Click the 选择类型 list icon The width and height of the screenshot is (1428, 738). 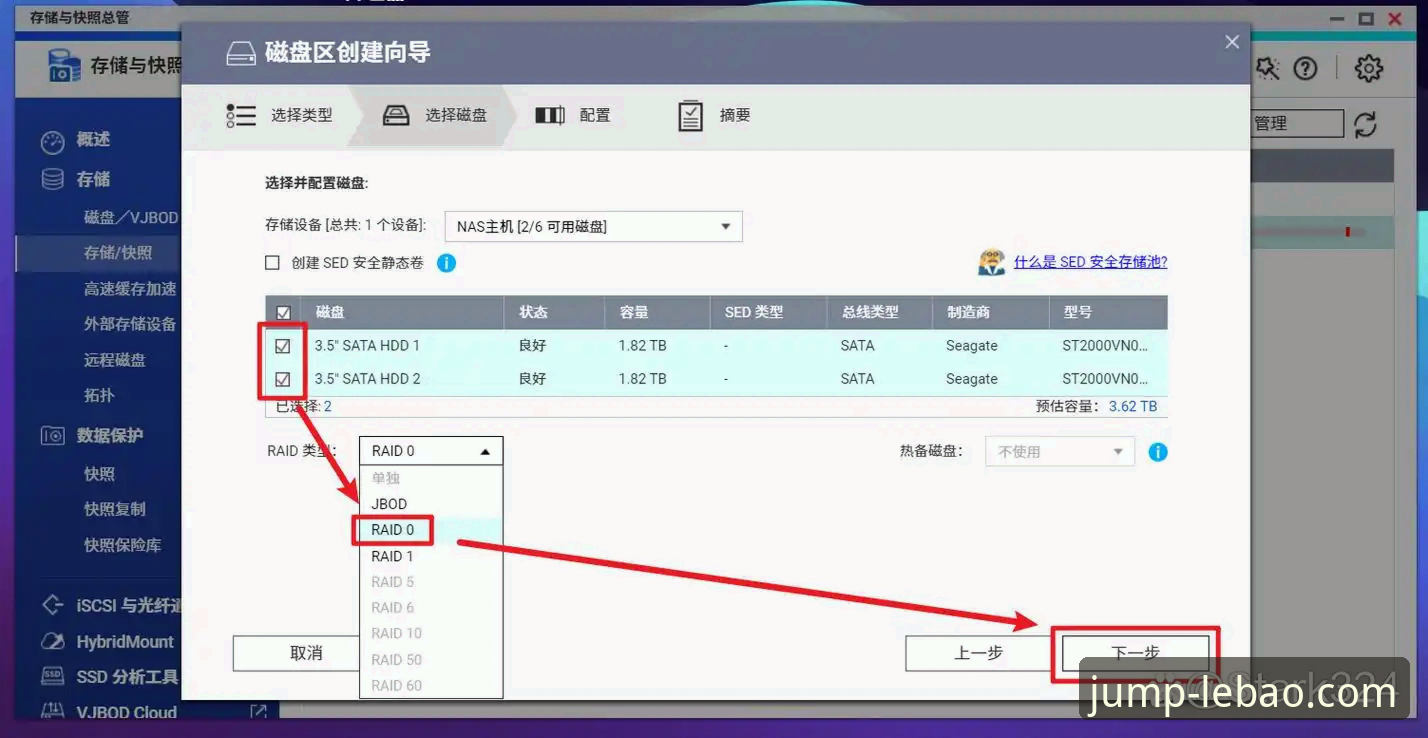tap(241, 115)
